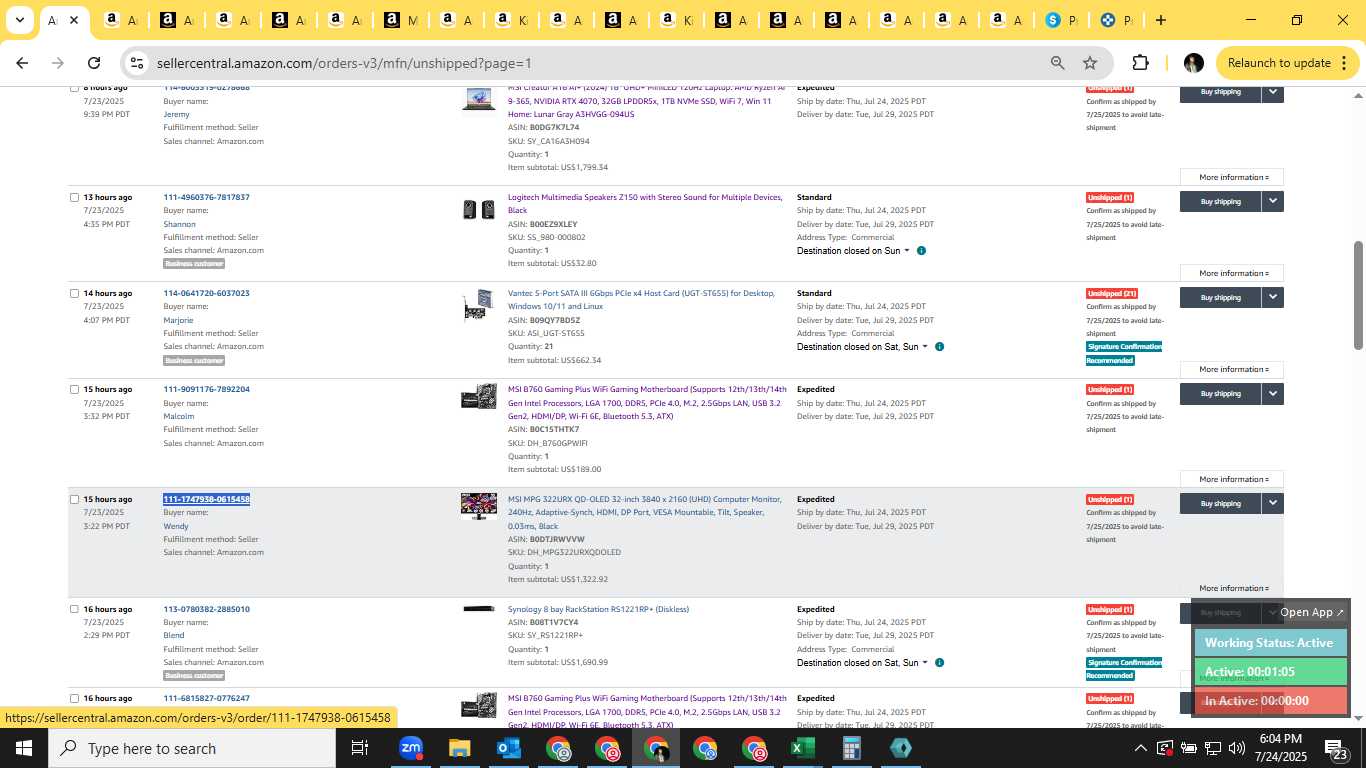Screen dimensions: 1366x768
Task: Click Working Status: Active banner
Action: tap(1270, 643)
